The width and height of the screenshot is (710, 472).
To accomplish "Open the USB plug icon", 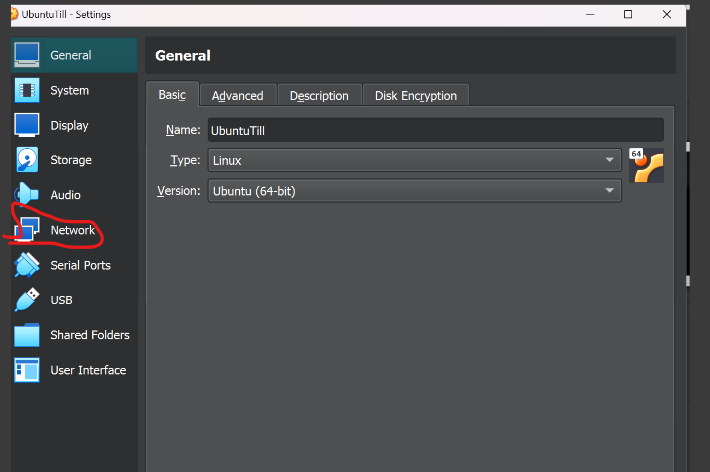I will point(27,300).
